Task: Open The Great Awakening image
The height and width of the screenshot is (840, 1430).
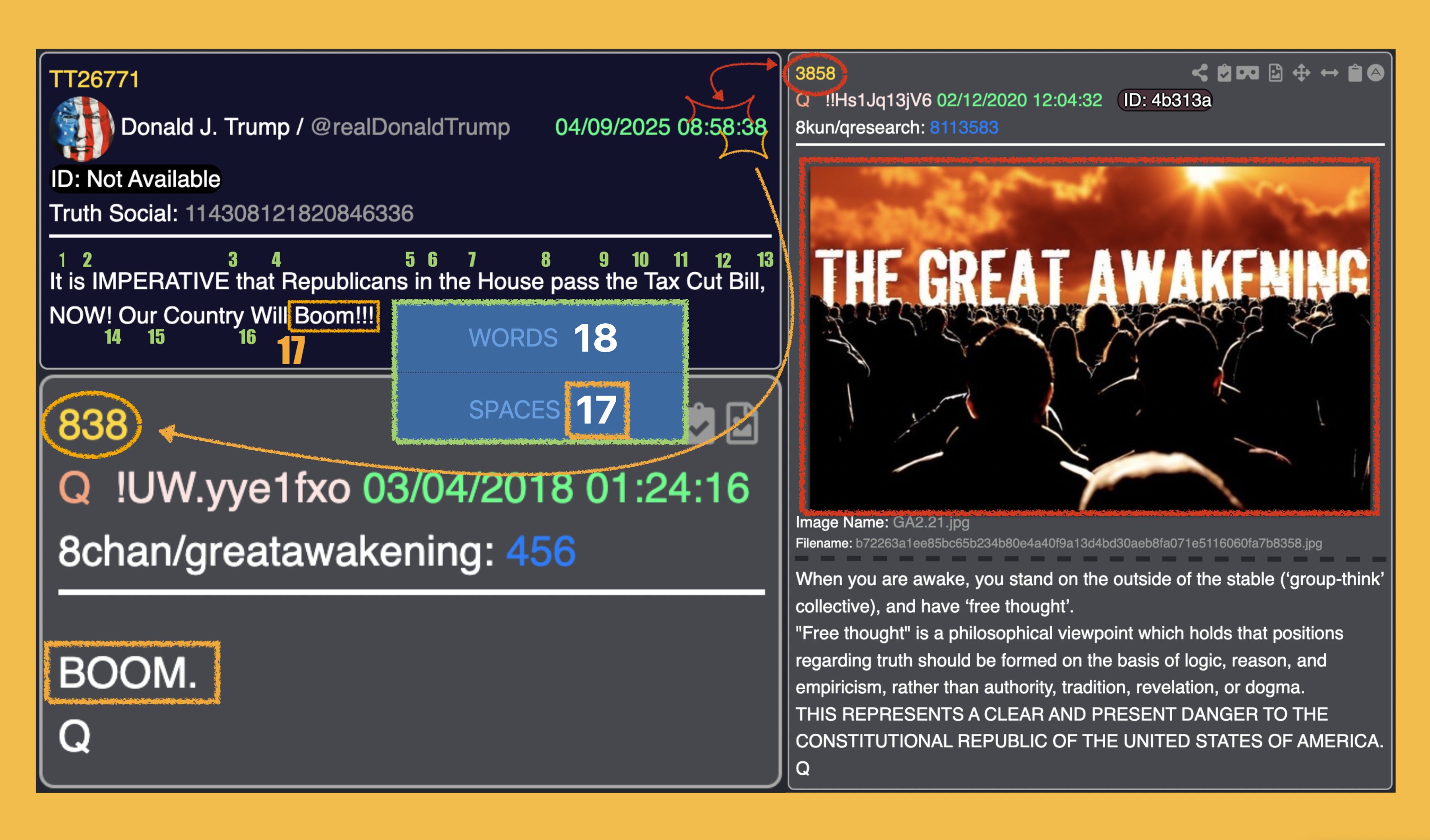Action: click(x=1089, y=338)
